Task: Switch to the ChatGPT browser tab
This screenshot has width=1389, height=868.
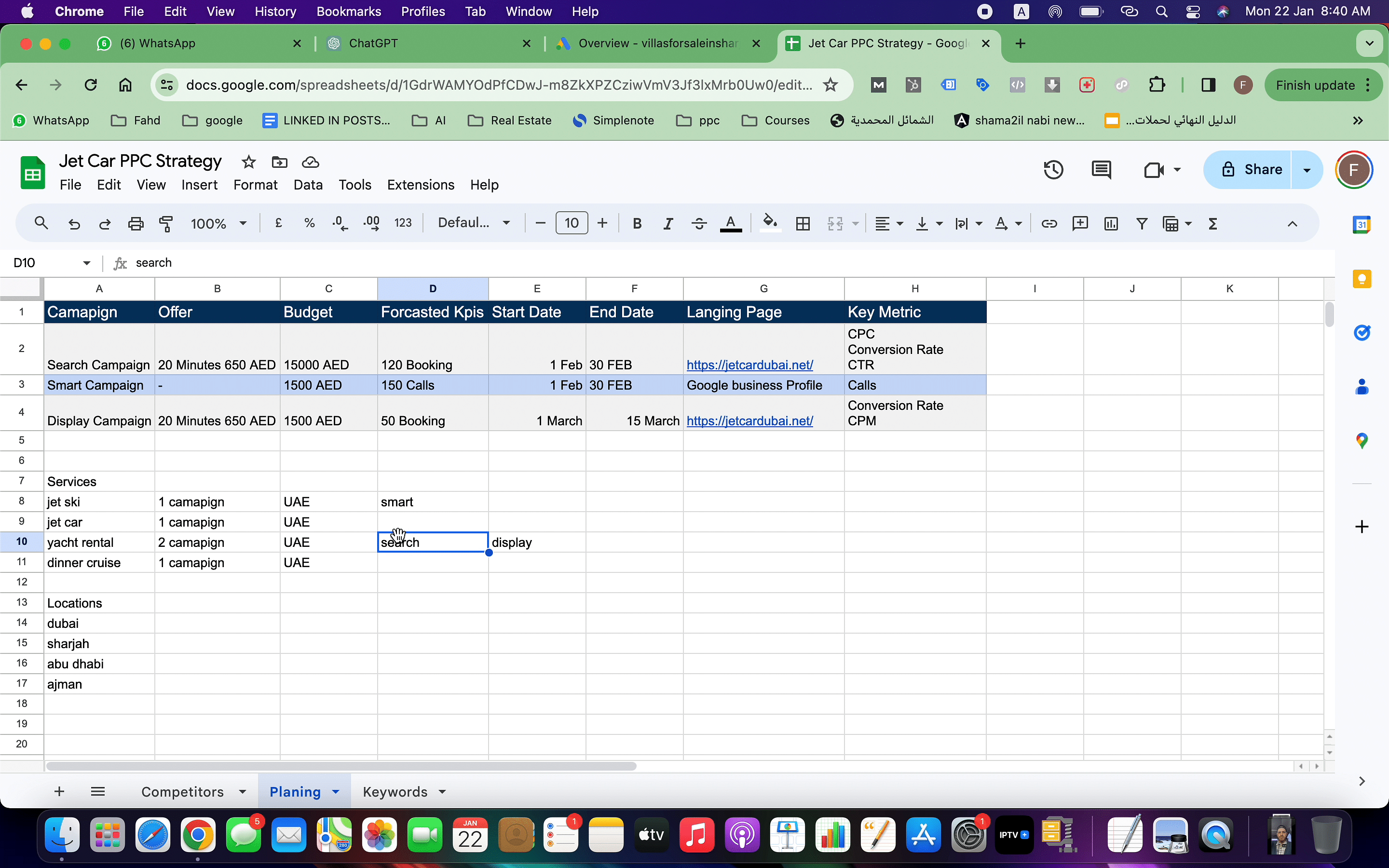Action: (373, 43)
